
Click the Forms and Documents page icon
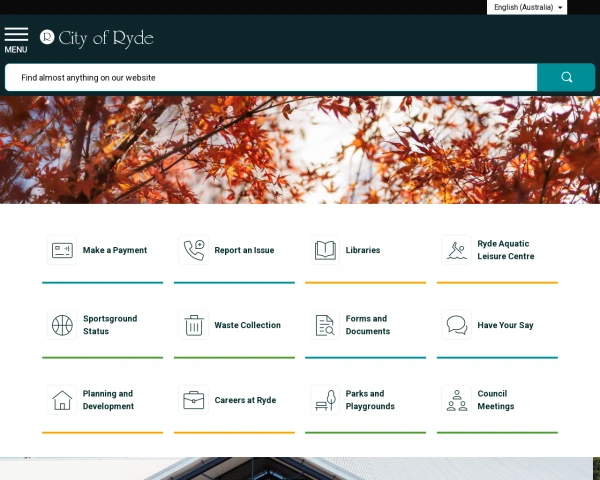coord(325,325)
